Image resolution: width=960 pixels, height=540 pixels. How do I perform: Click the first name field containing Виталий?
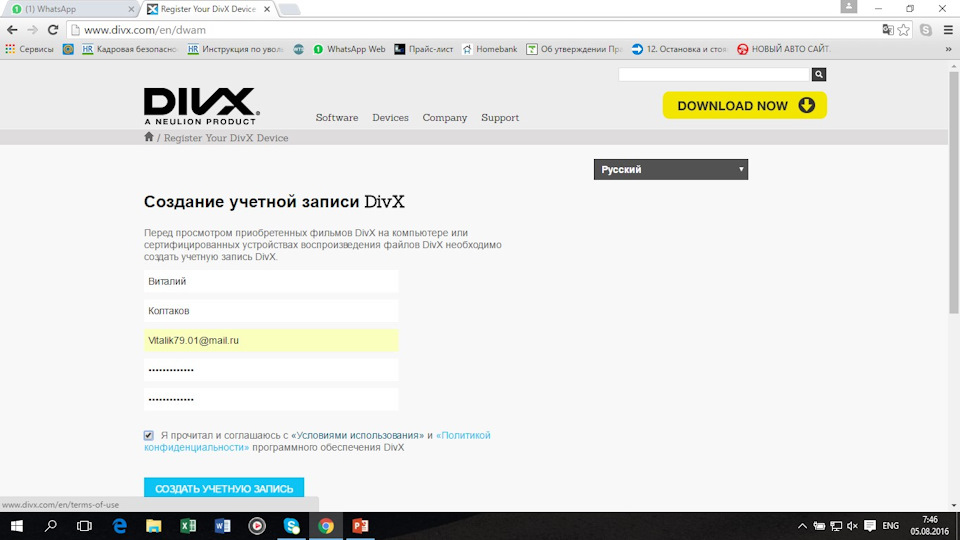[x=271, y=282]
